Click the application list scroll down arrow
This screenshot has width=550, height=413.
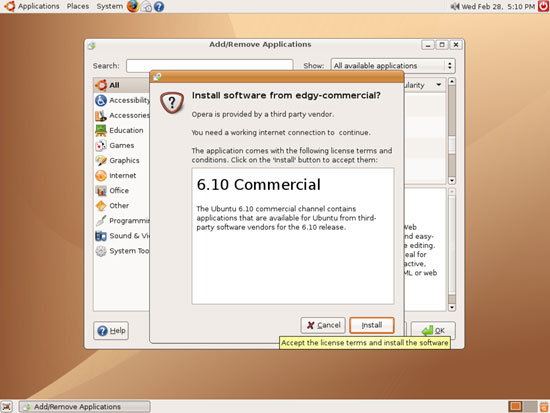[x=452, y=180]
